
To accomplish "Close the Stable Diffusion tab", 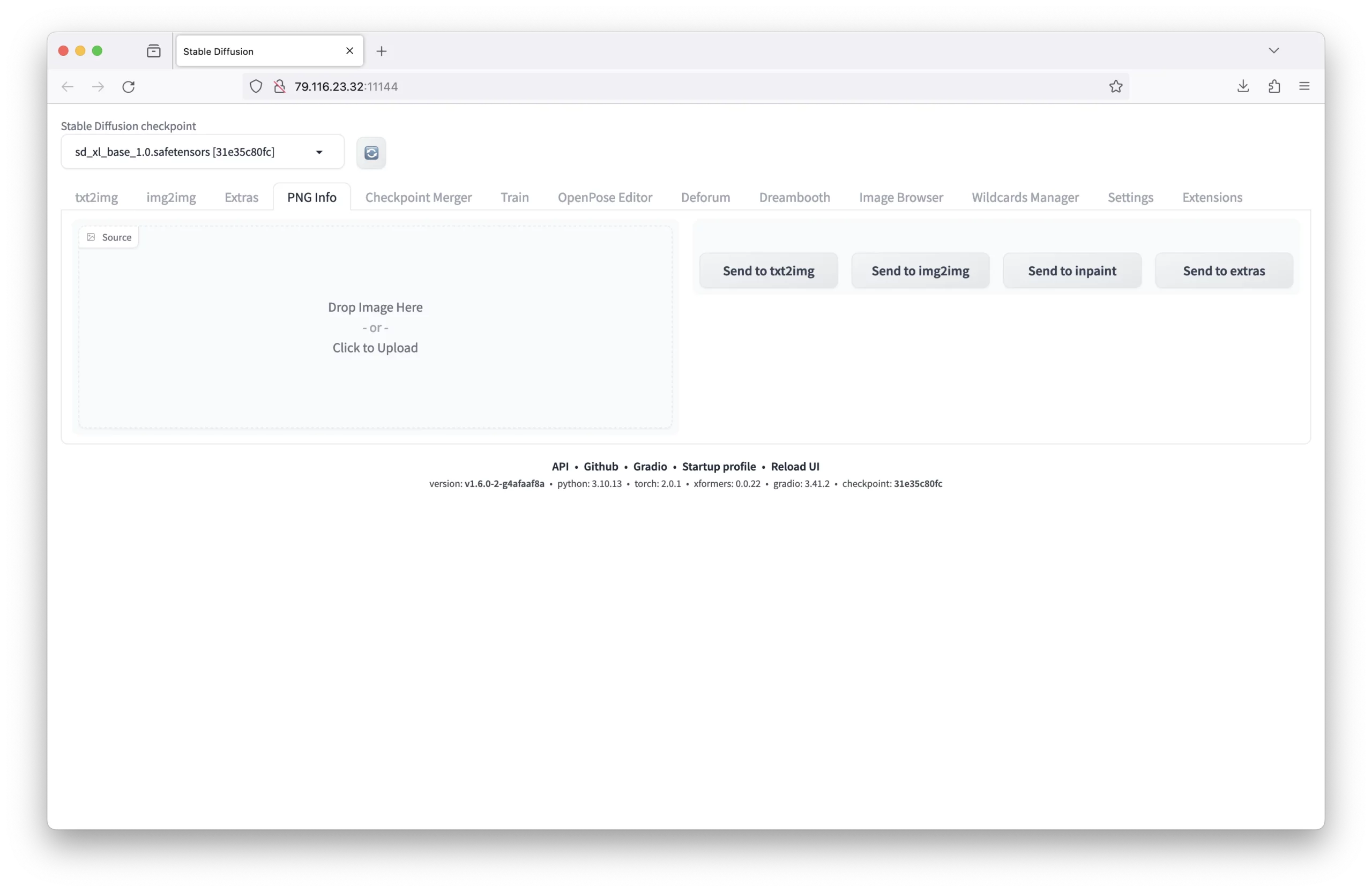I will [x=349, y=51].
